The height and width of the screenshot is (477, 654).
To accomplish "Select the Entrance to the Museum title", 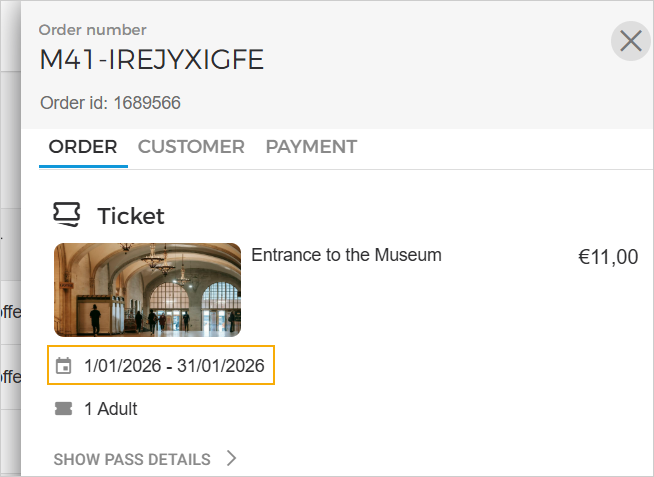I will [x=346, y=255].
